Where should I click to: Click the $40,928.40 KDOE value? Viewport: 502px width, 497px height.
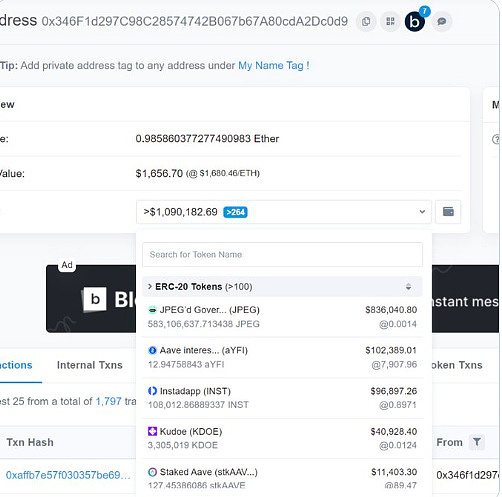[x=394, y=431]
